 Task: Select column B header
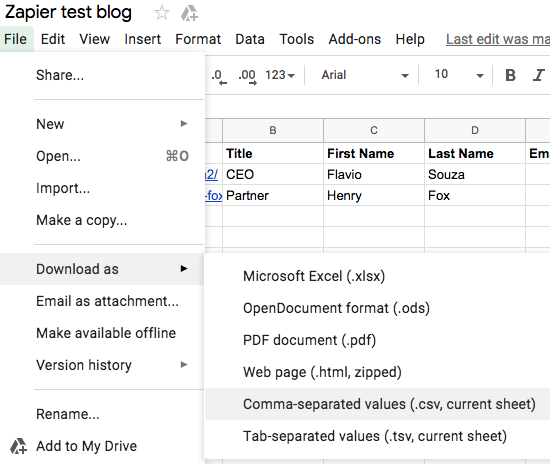273,130
